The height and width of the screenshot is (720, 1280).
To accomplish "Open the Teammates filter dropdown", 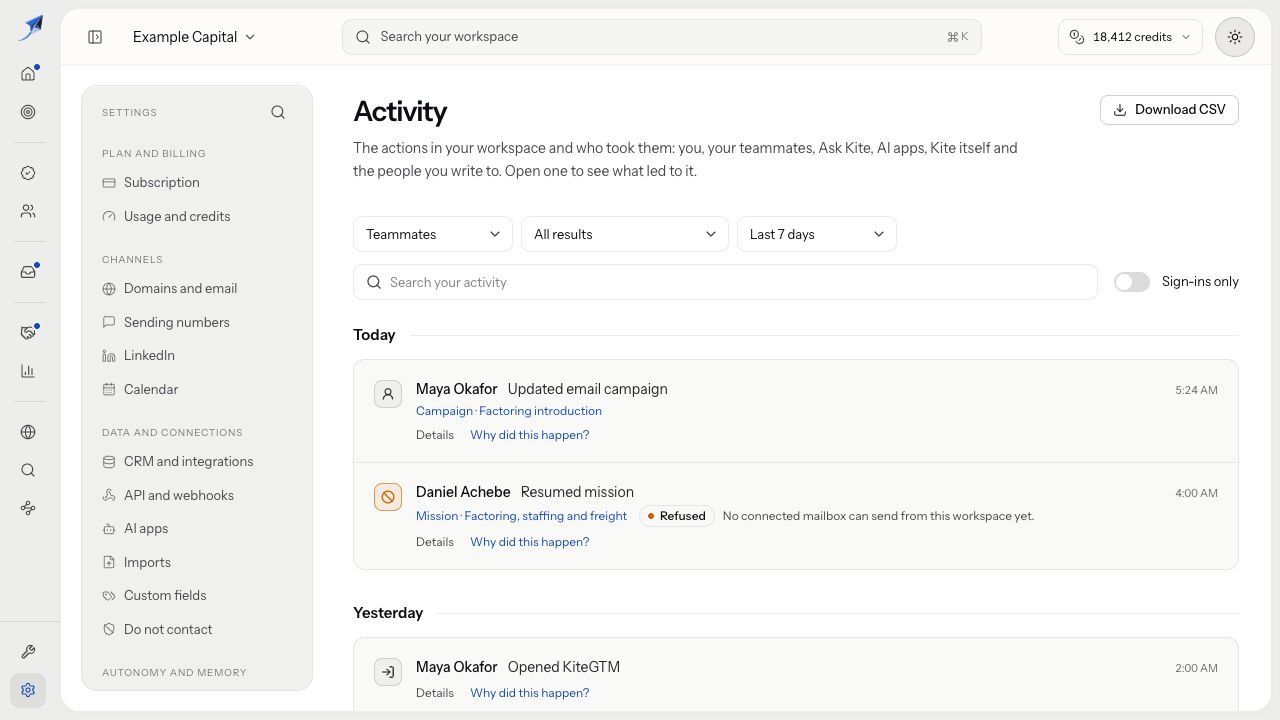I will [x=433, y=234].
